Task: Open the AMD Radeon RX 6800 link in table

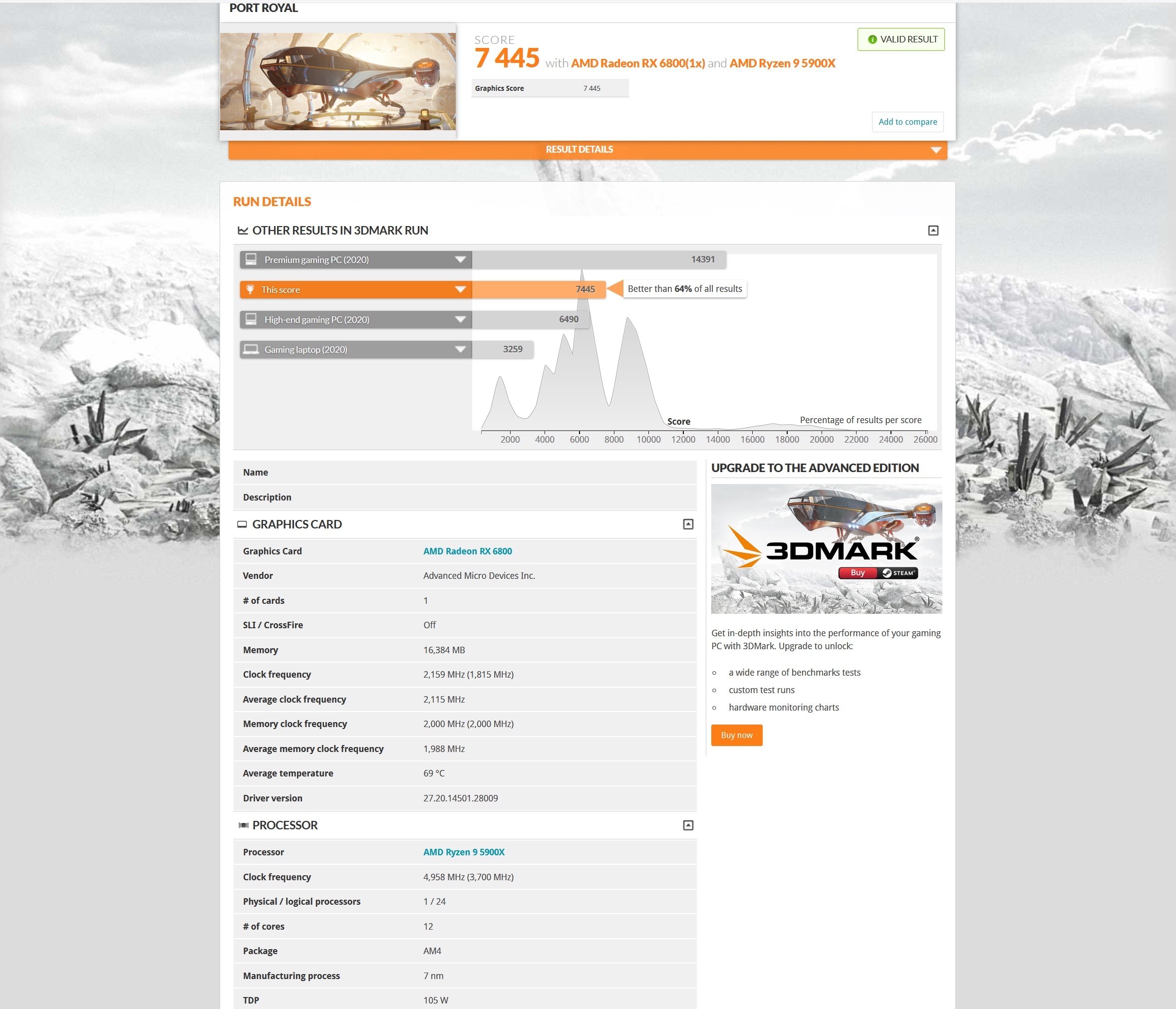Action: [x=468, y=551]
